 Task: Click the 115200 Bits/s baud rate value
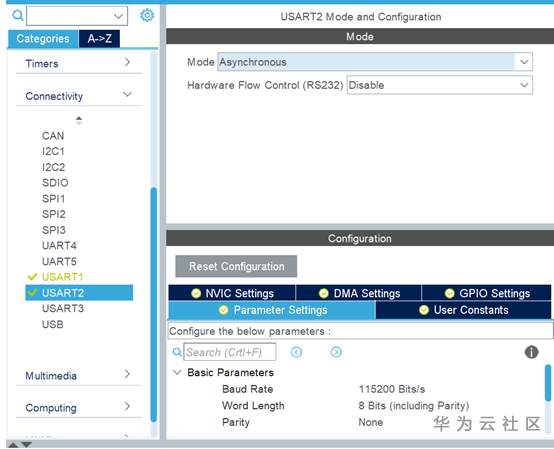pyautogui.click(x=392, y=389)
